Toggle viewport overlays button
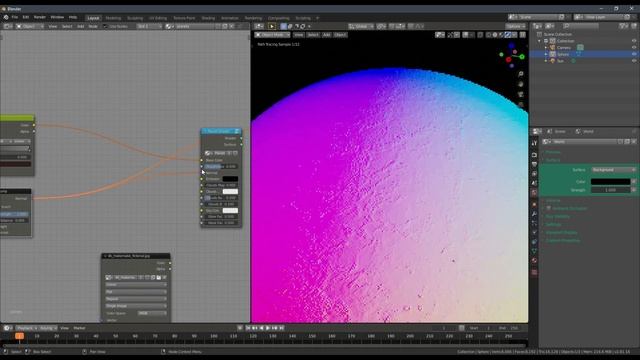This screenshot has width=640, height=360. click(x=465, y=35)
